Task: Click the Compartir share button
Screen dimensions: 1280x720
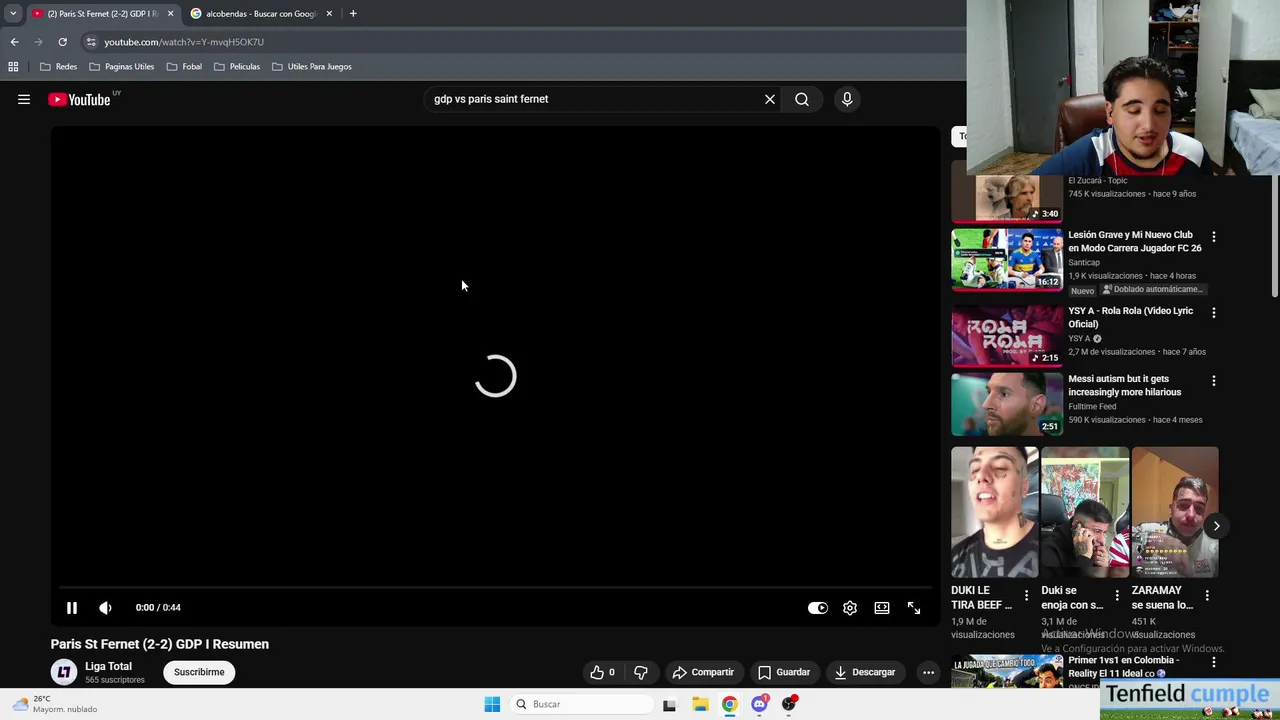Action: [703, 672]
